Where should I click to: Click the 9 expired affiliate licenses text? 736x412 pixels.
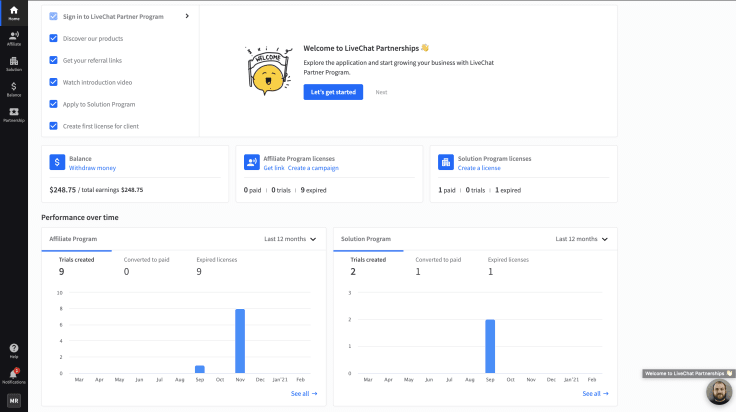coord(313,190)
